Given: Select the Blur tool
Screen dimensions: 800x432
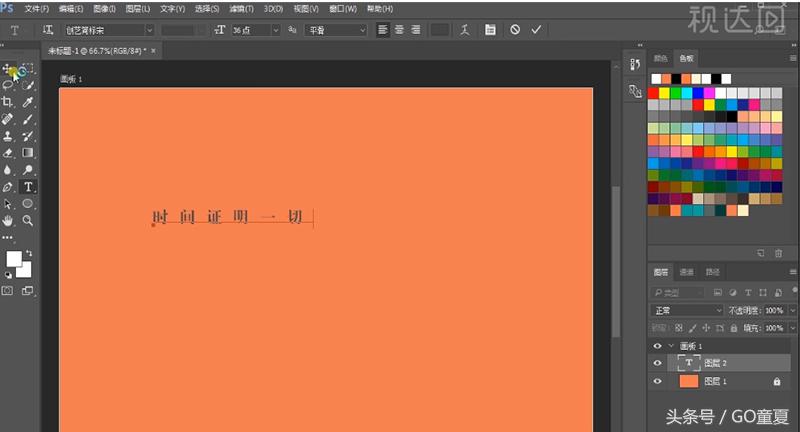Looking at the screenshot, I should click(8, 170).
